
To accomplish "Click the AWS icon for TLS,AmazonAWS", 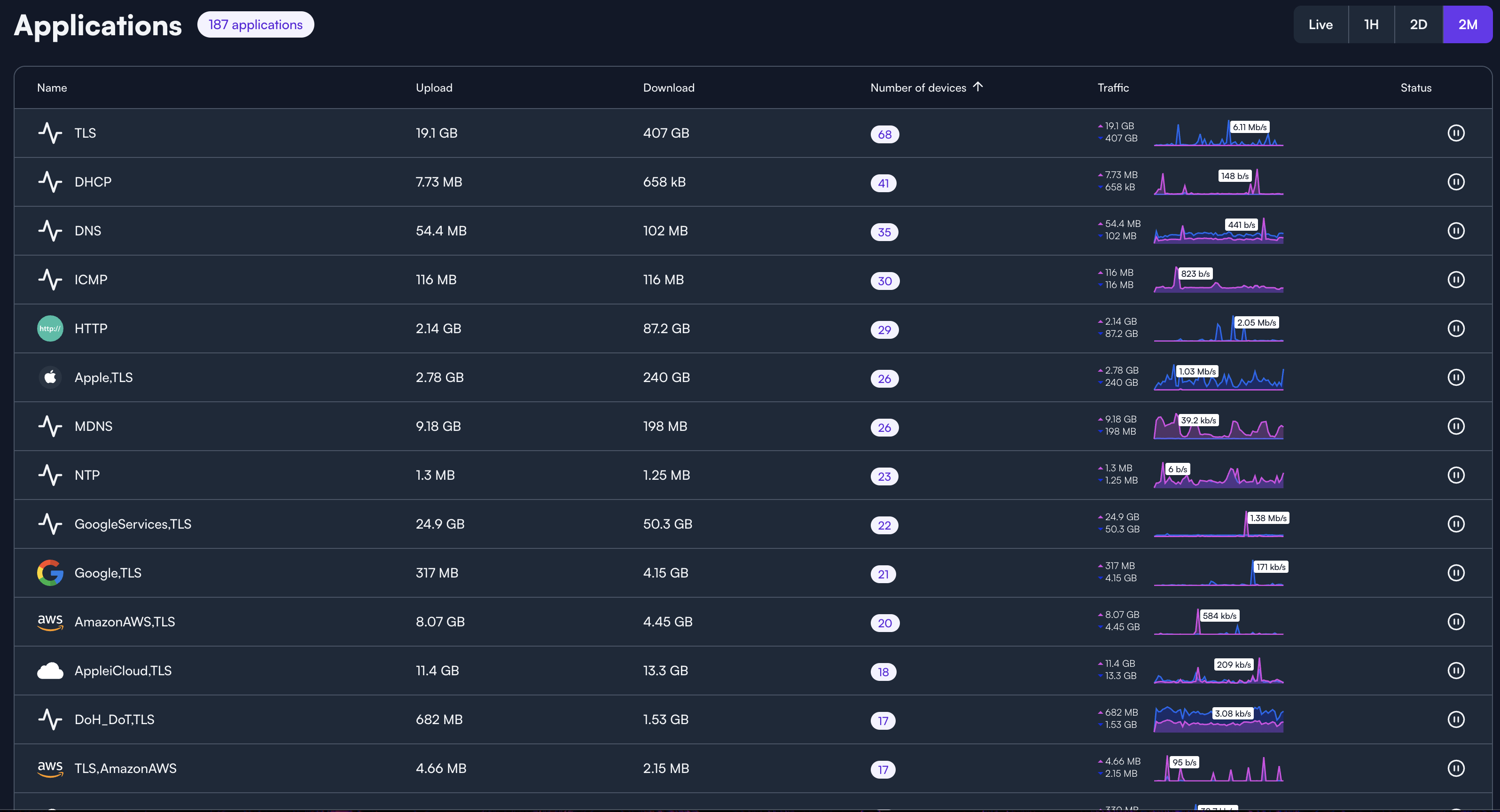I will pyautogui.click(x=50, y=768).
